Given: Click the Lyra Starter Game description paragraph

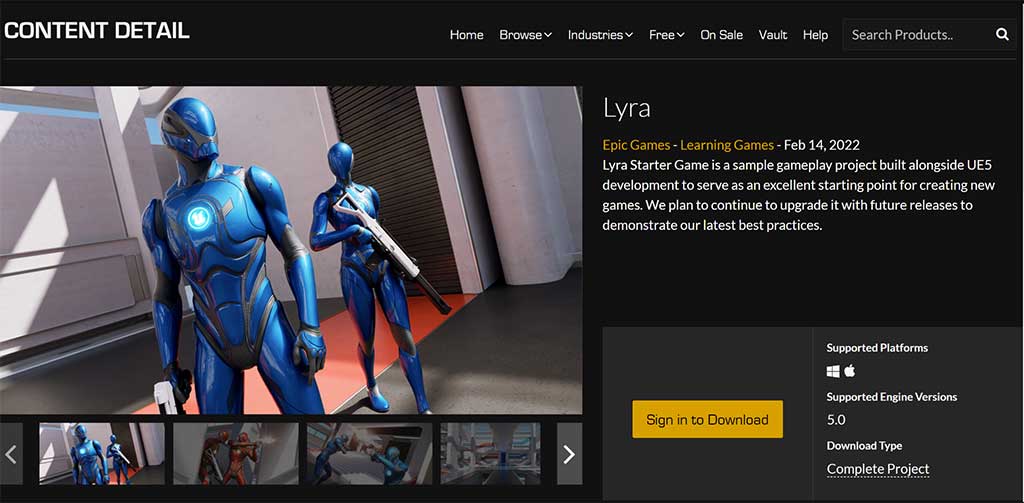Looking at the screenshot, I should coord(798,195).
